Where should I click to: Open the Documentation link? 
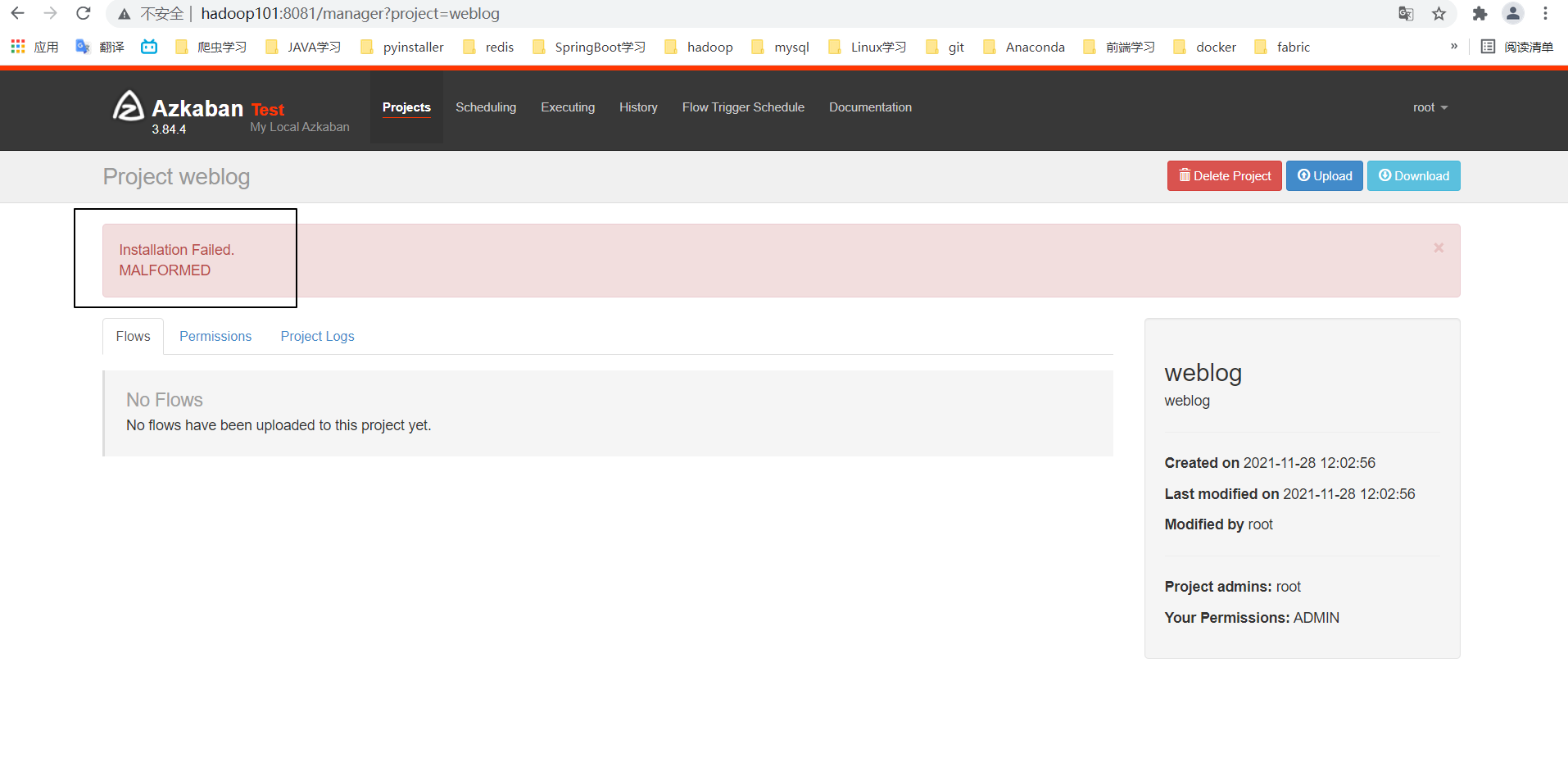tap(870, 107)
